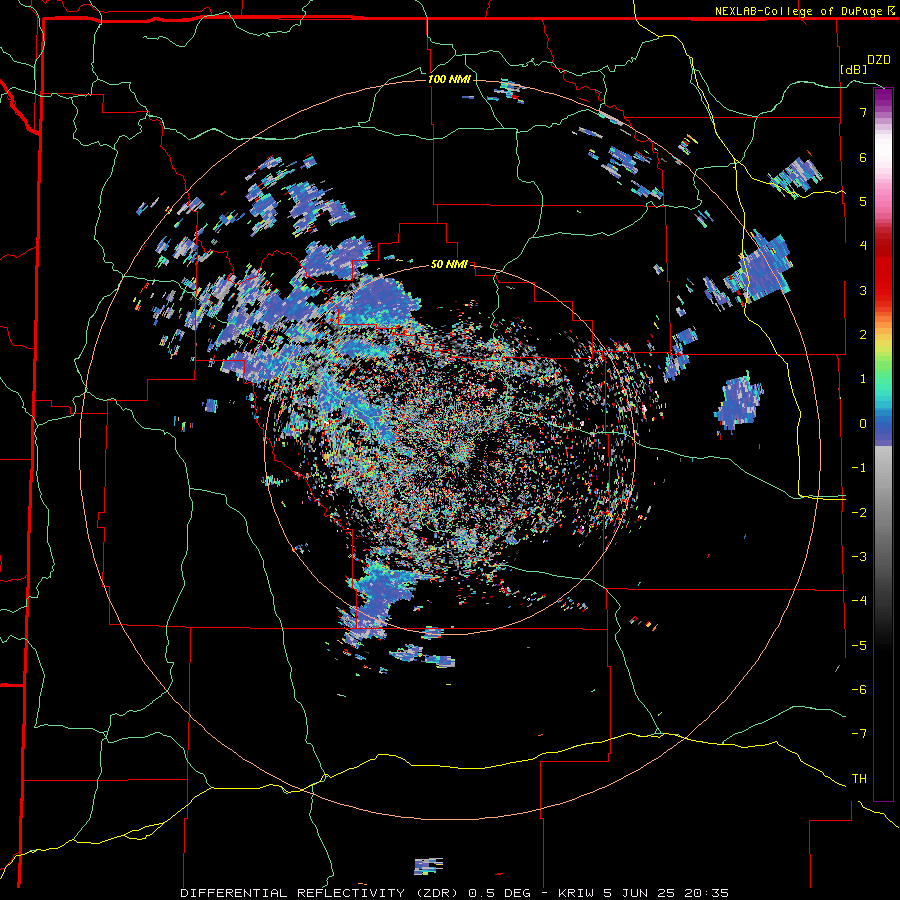Click the -2 scale tick label

[x=859, y=513]
